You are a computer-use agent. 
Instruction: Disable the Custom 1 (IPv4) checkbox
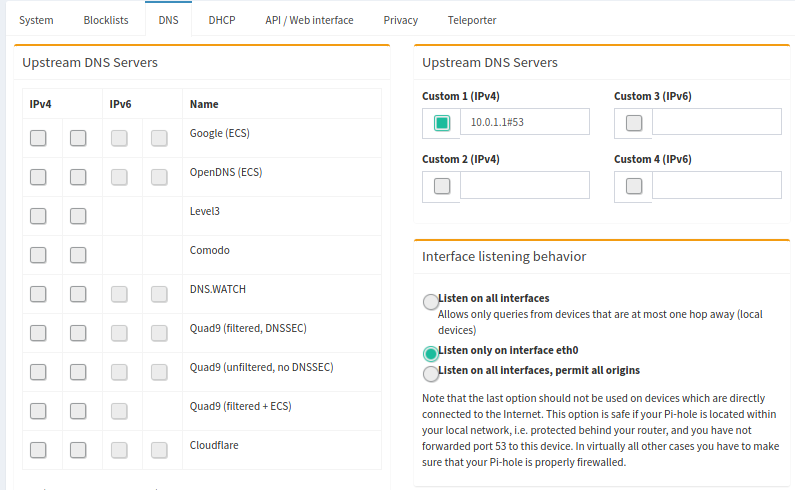tap(442, 123)
